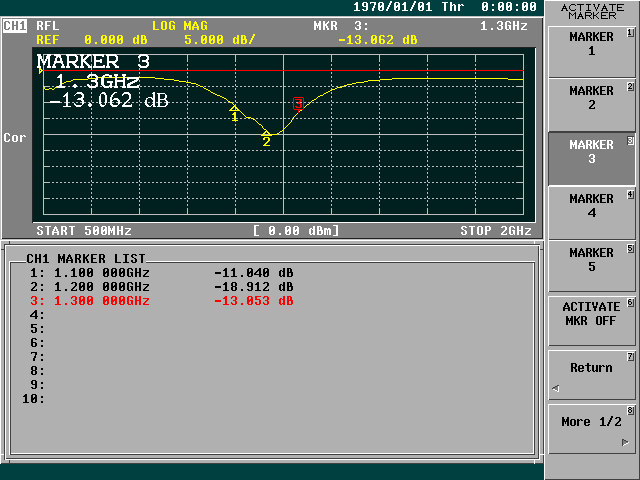Click the Return softkey
Screen dimensions: 640x480
pos(591,375)
